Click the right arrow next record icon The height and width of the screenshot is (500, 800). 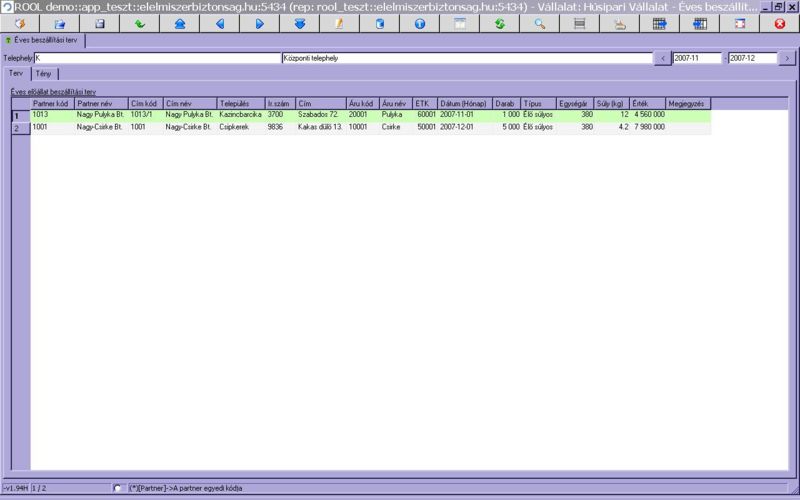(259, 23)
